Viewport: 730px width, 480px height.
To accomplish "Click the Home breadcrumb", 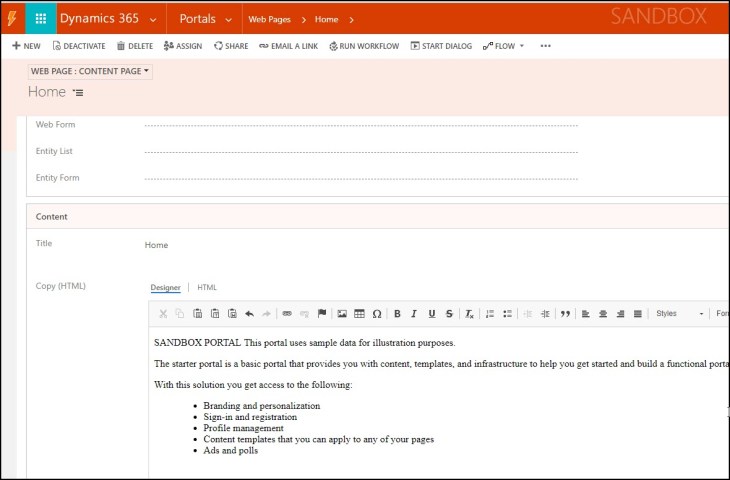I will [x=326, y=20].
